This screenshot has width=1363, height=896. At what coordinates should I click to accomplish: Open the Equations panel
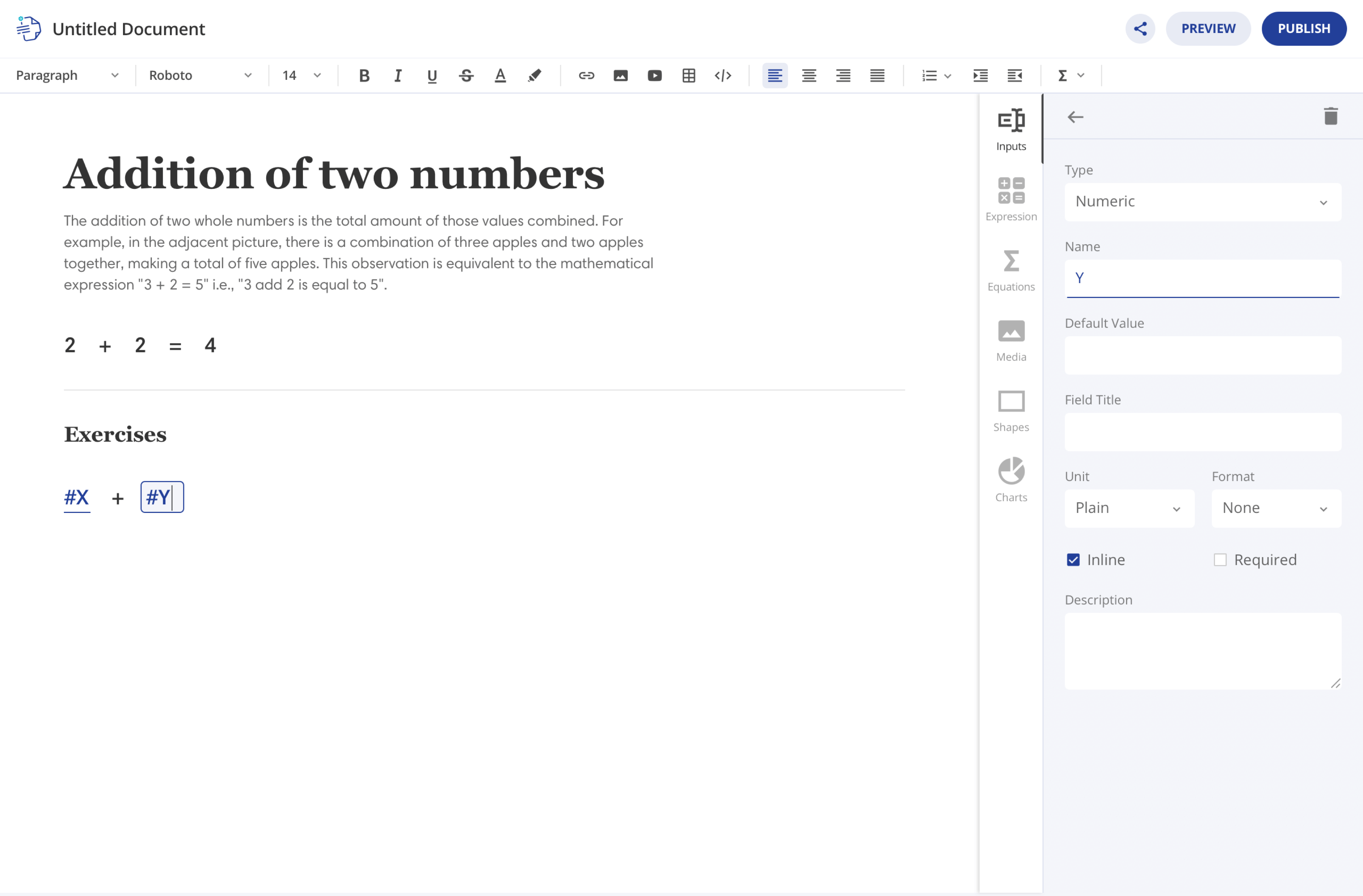pos(1011,270)
